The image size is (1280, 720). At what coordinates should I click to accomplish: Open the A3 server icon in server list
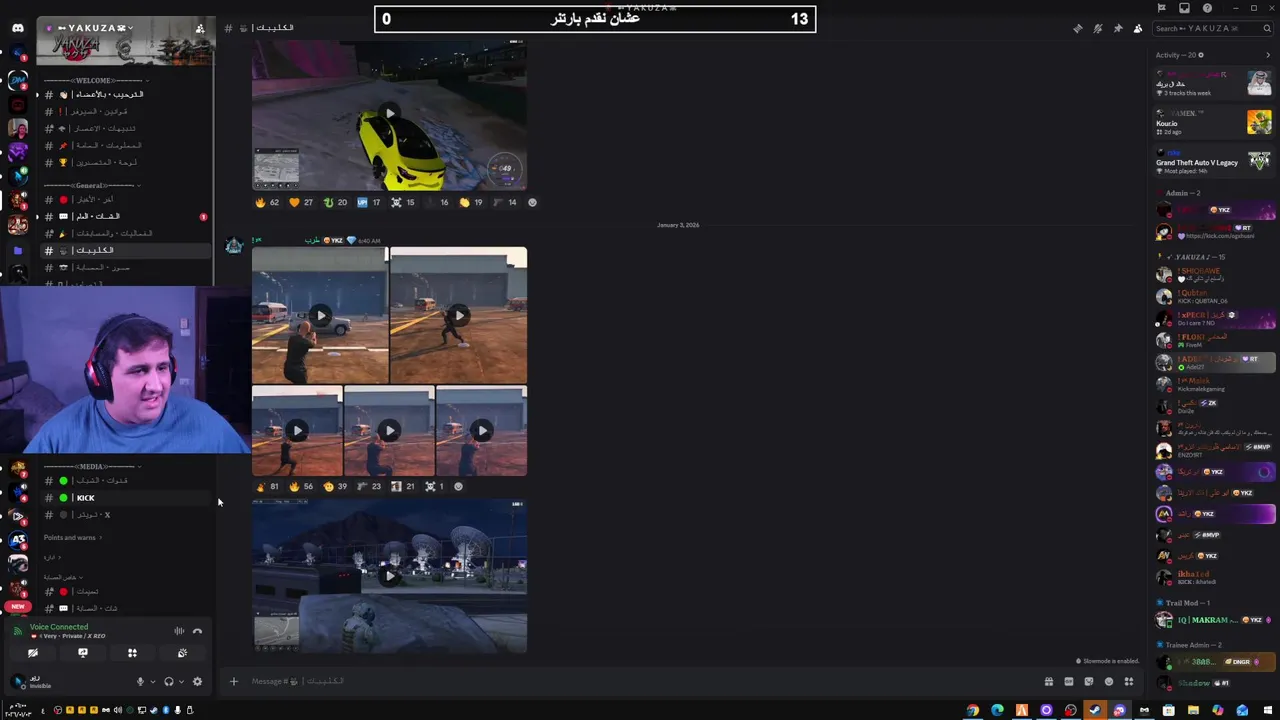[x=18, y=540]
